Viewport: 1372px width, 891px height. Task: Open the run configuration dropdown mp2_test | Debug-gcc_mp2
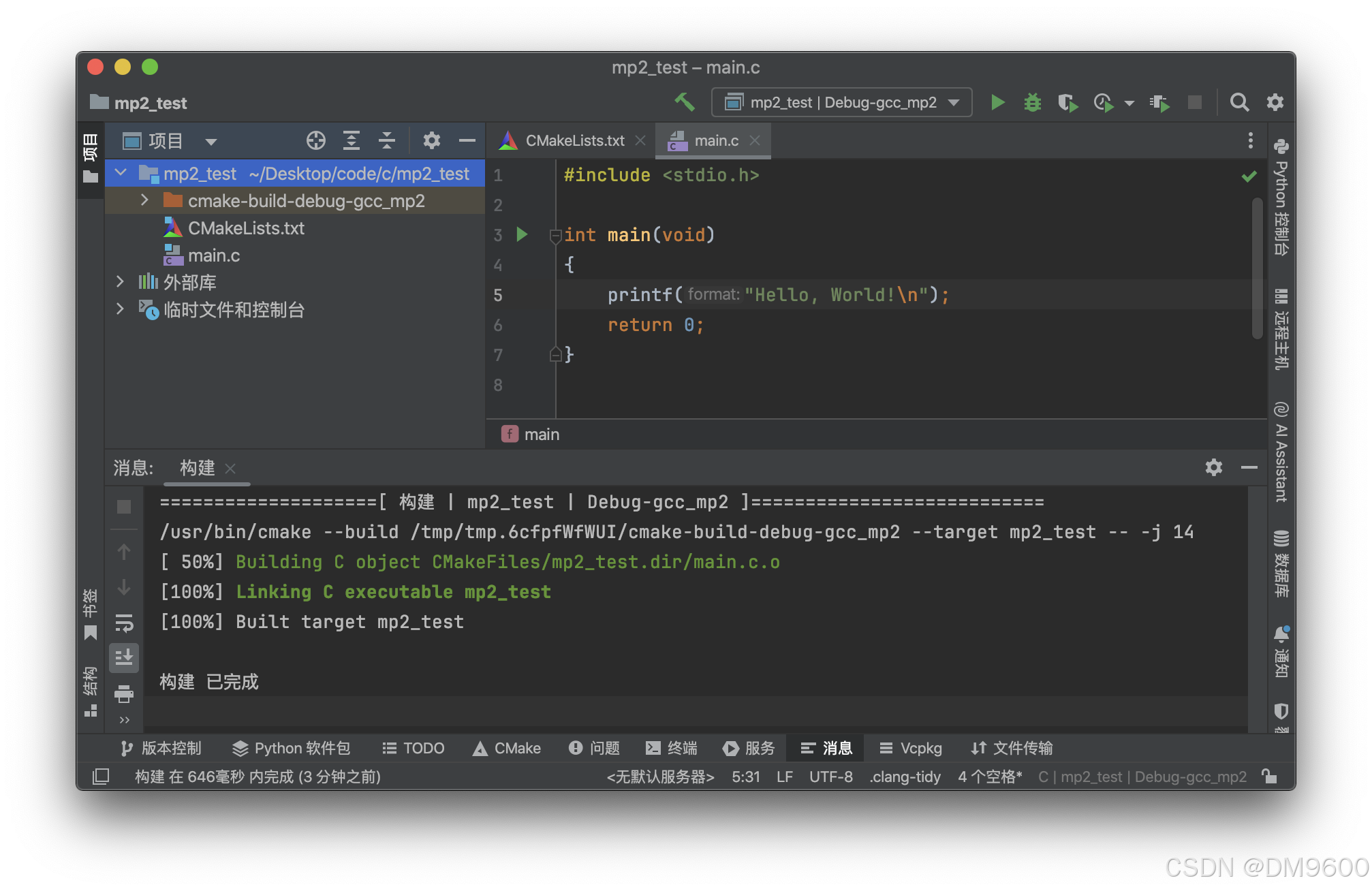coord(842,102)
